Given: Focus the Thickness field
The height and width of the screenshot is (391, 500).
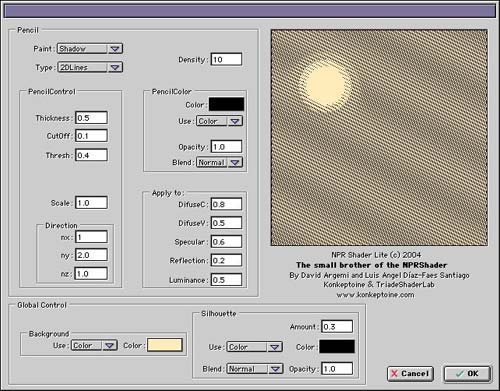Looking at the screenshot, I should [91, 118].
